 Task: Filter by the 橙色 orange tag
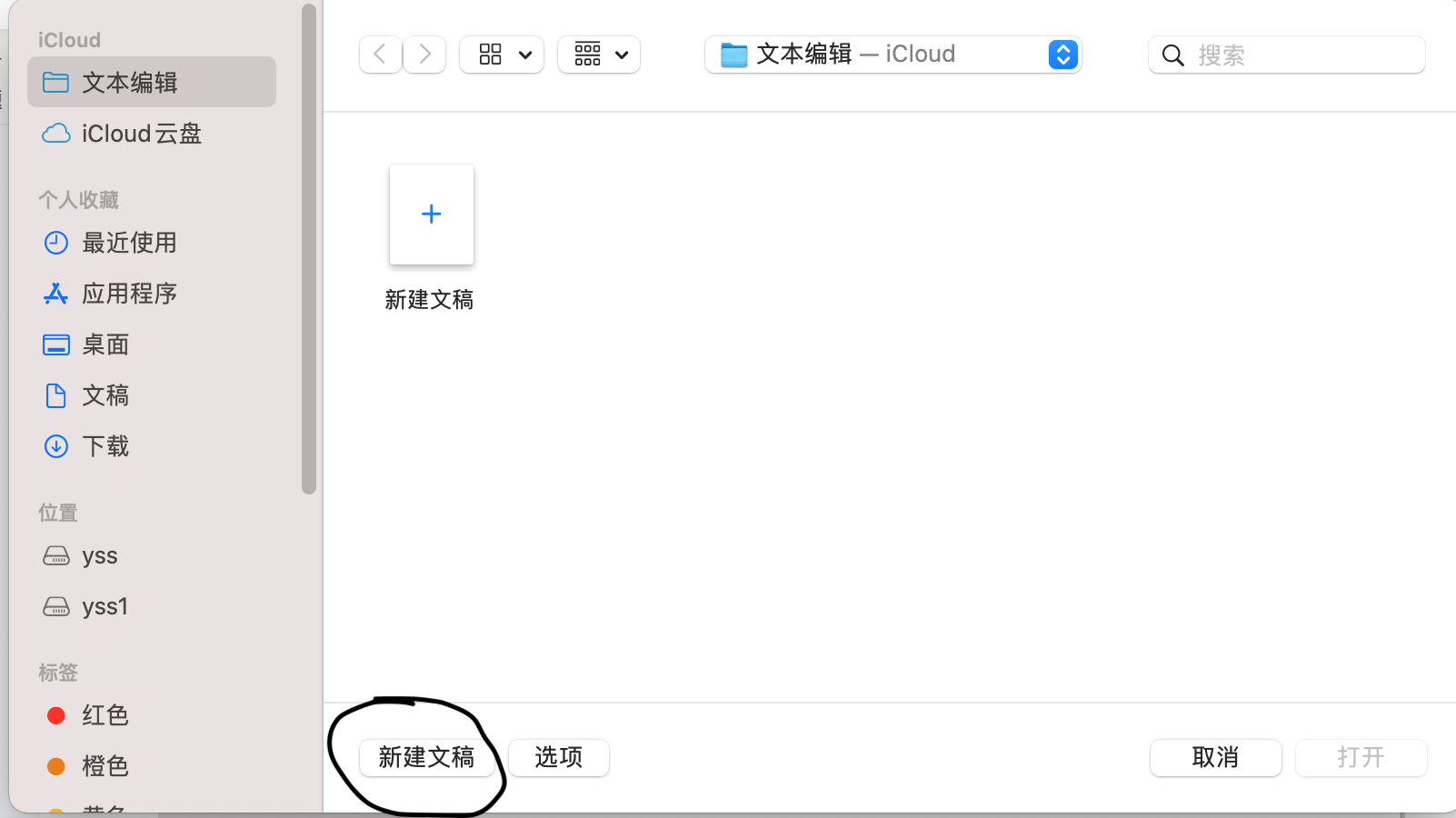pyautogui.click(x=152, y=766)
